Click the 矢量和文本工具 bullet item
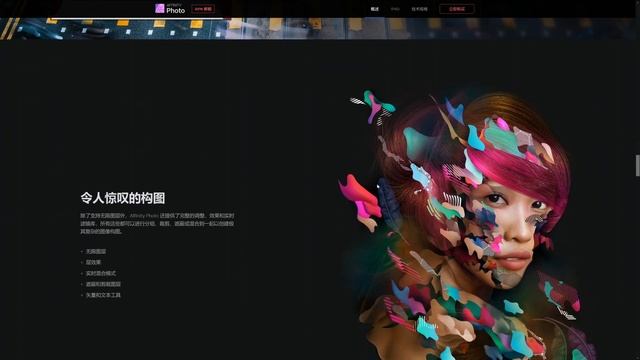Screen dimensions: 640x360 pyautogui.click(x=103, y=295)
